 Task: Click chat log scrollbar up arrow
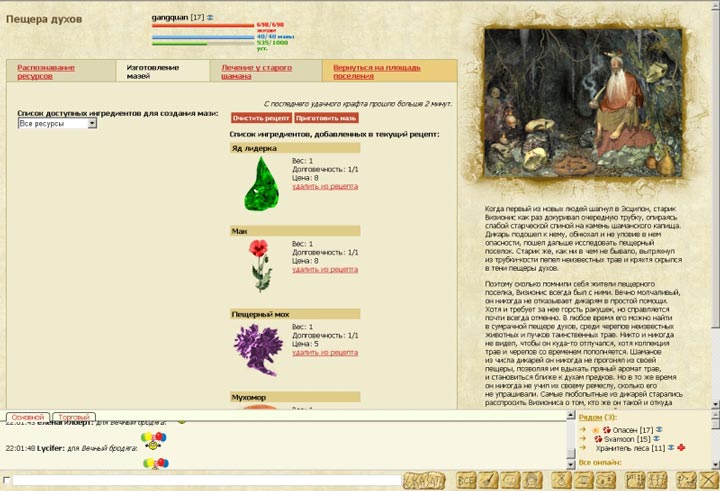pyautogui.click(x=571, y=415)
